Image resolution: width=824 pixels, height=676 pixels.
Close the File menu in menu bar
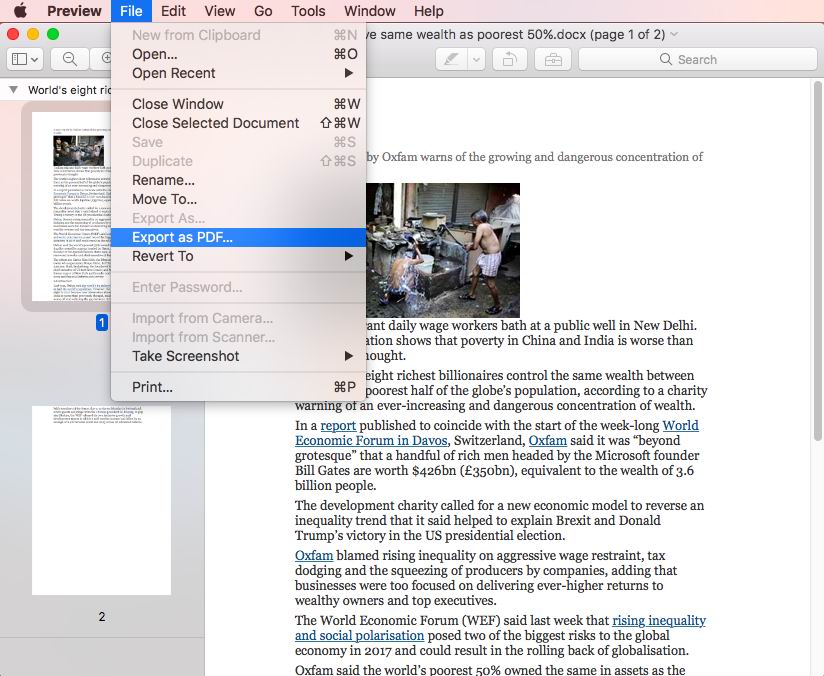[131, 11]
